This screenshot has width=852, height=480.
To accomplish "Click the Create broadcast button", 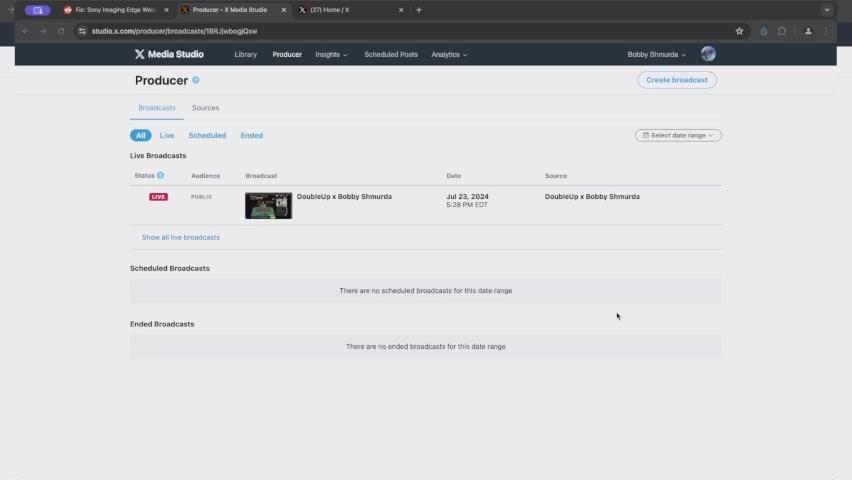I will point(676,80).
